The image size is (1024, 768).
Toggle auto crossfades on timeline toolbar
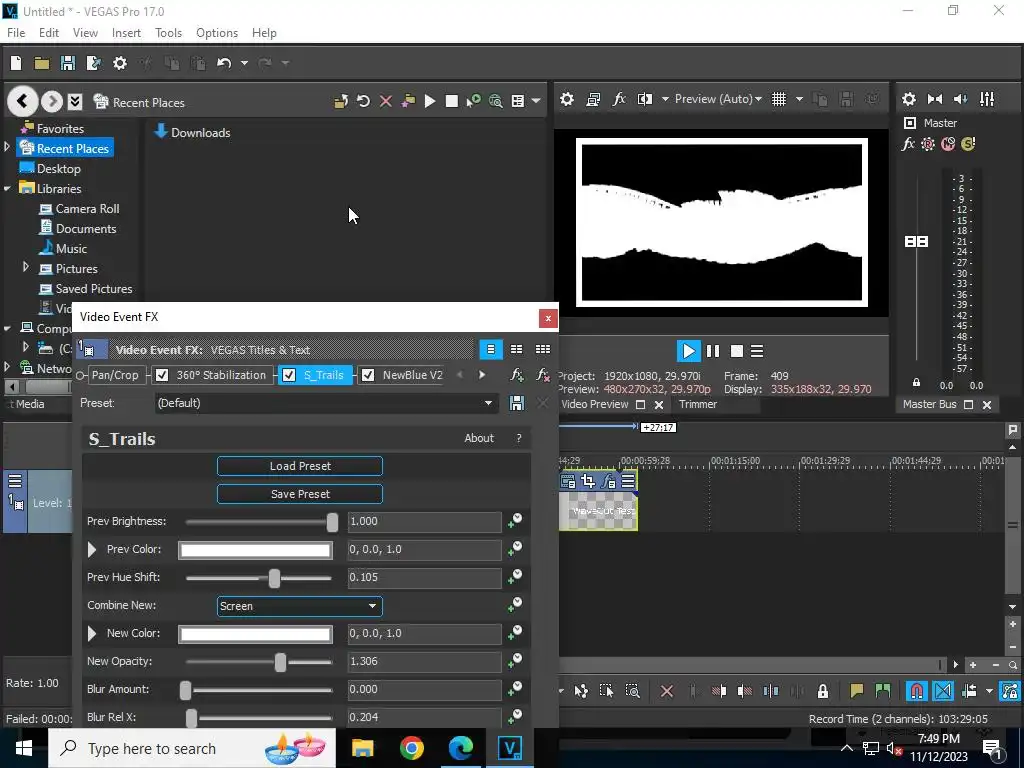click(943, 691)
